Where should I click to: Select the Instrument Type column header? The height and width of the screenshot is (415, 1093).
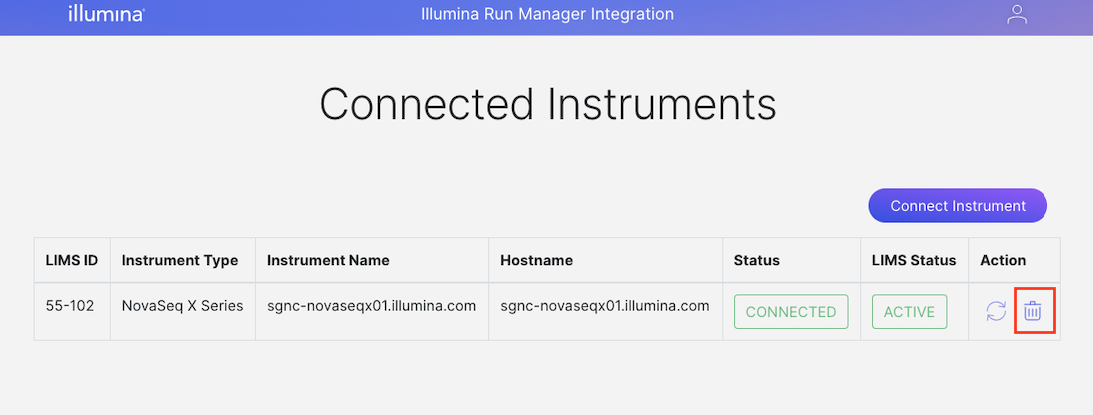pyautogui.click(x=180, y=260)
